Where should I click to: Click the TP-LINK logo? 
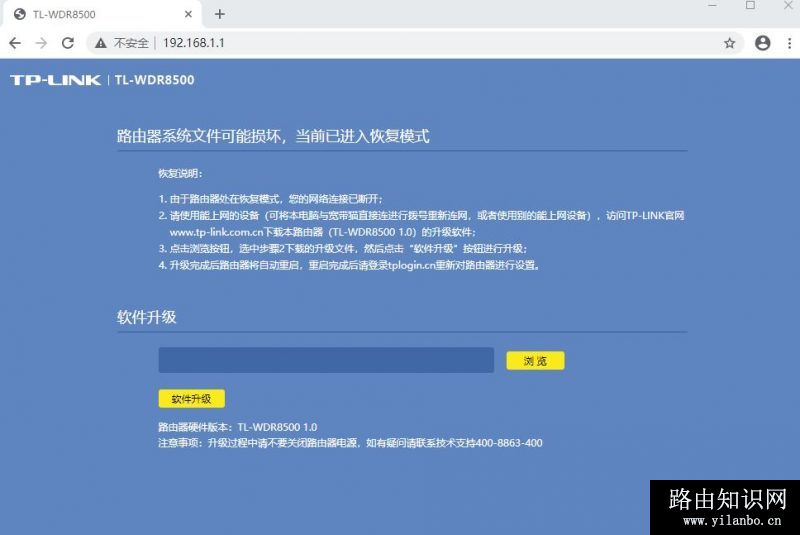pyautogui.click(x=56, y=80)
